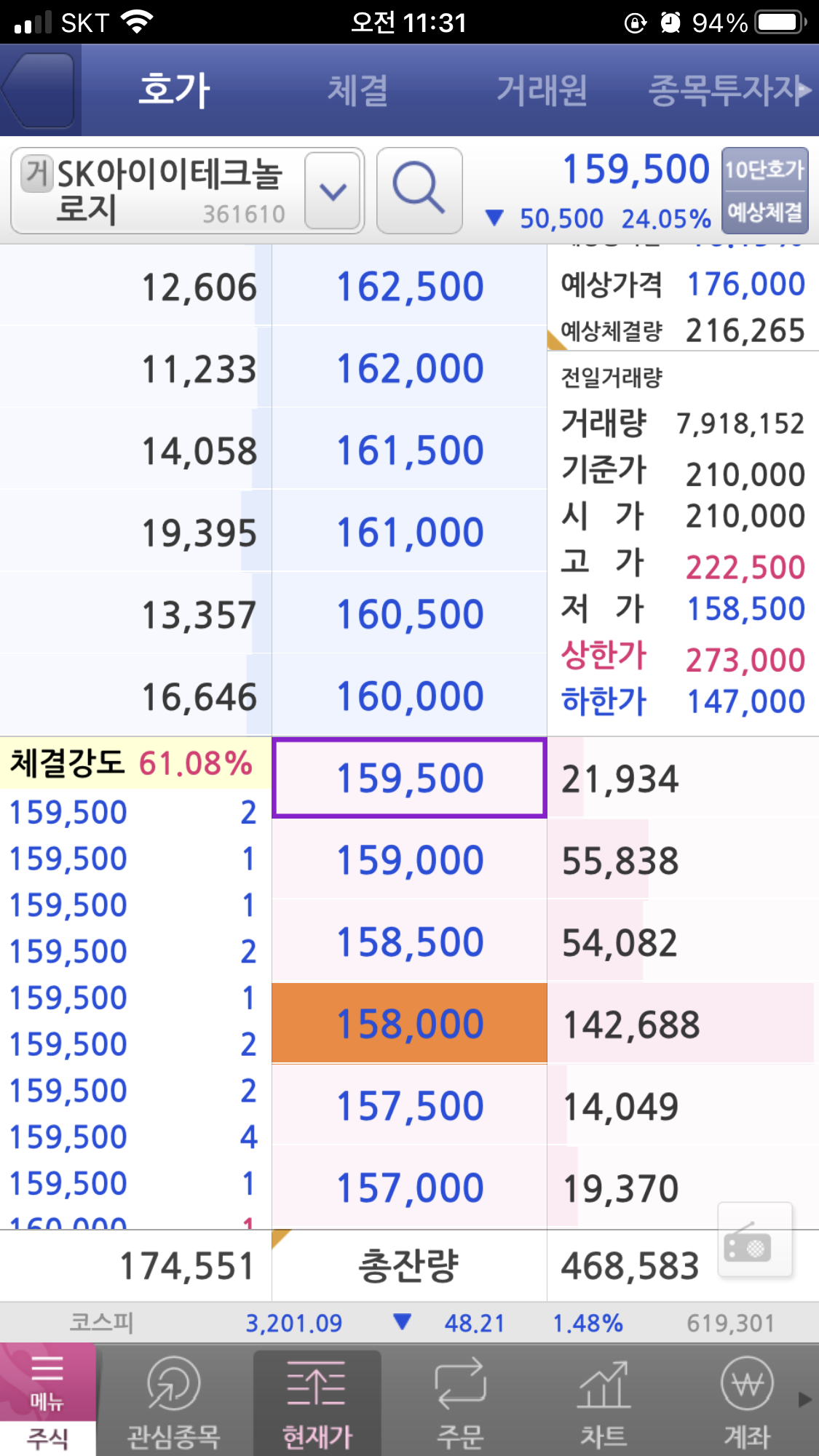This screenshot has height=1456, width=819.
Task: Tap the 총잔량 label
Action: point(409,1265)
